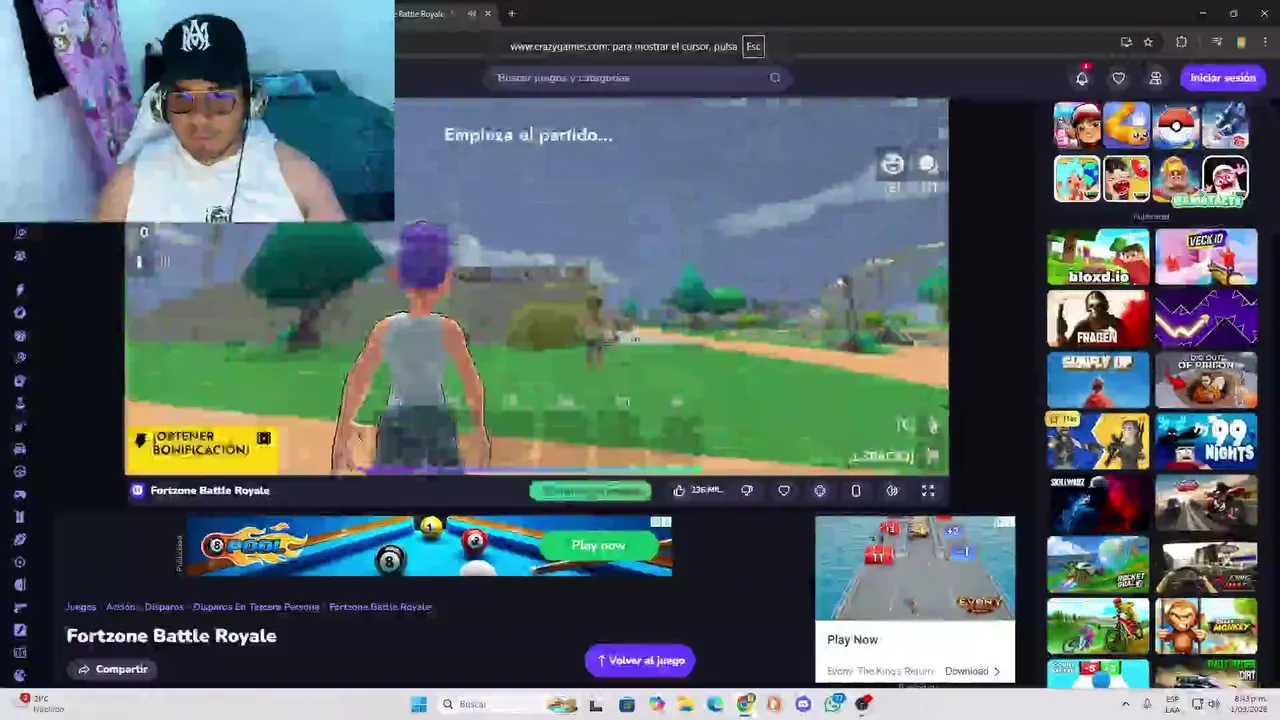The image size is (1280, 720).
Task: Open the Acción breadcrumb link
Action: tap(120, 607)
